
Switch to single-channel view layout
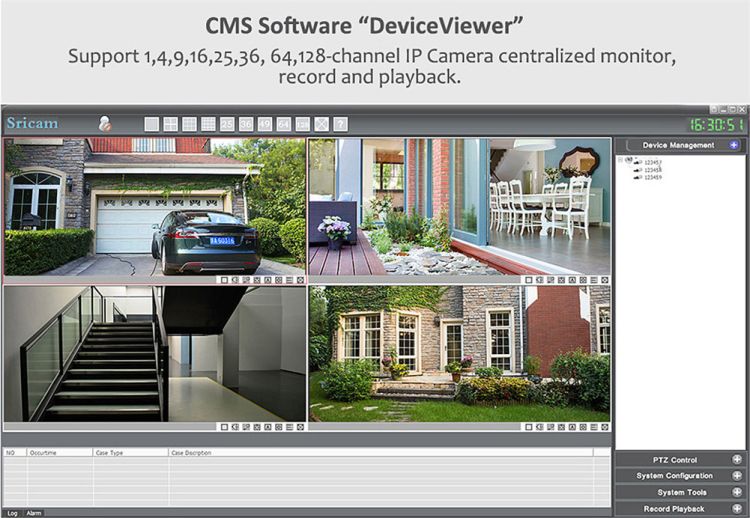click(152, 124)
